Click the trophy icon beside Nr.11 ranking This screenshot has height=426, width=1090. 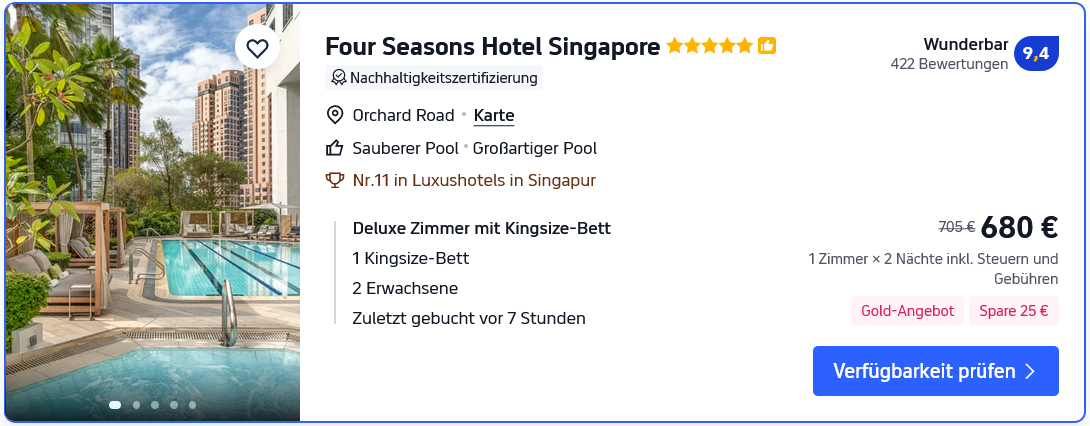(335, 181)
